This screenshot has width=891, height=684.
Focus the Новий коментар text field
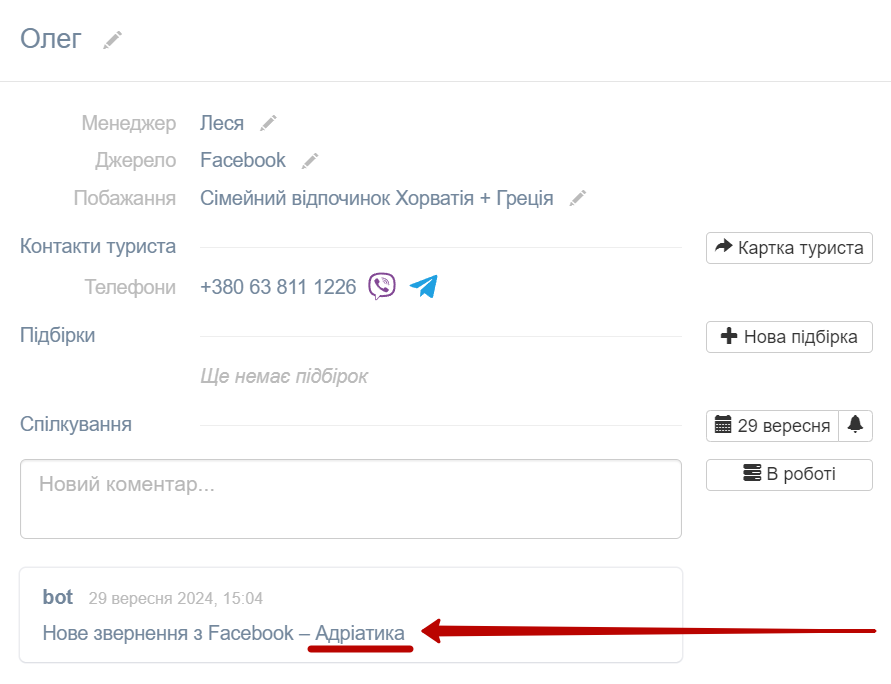coord(351,499)
